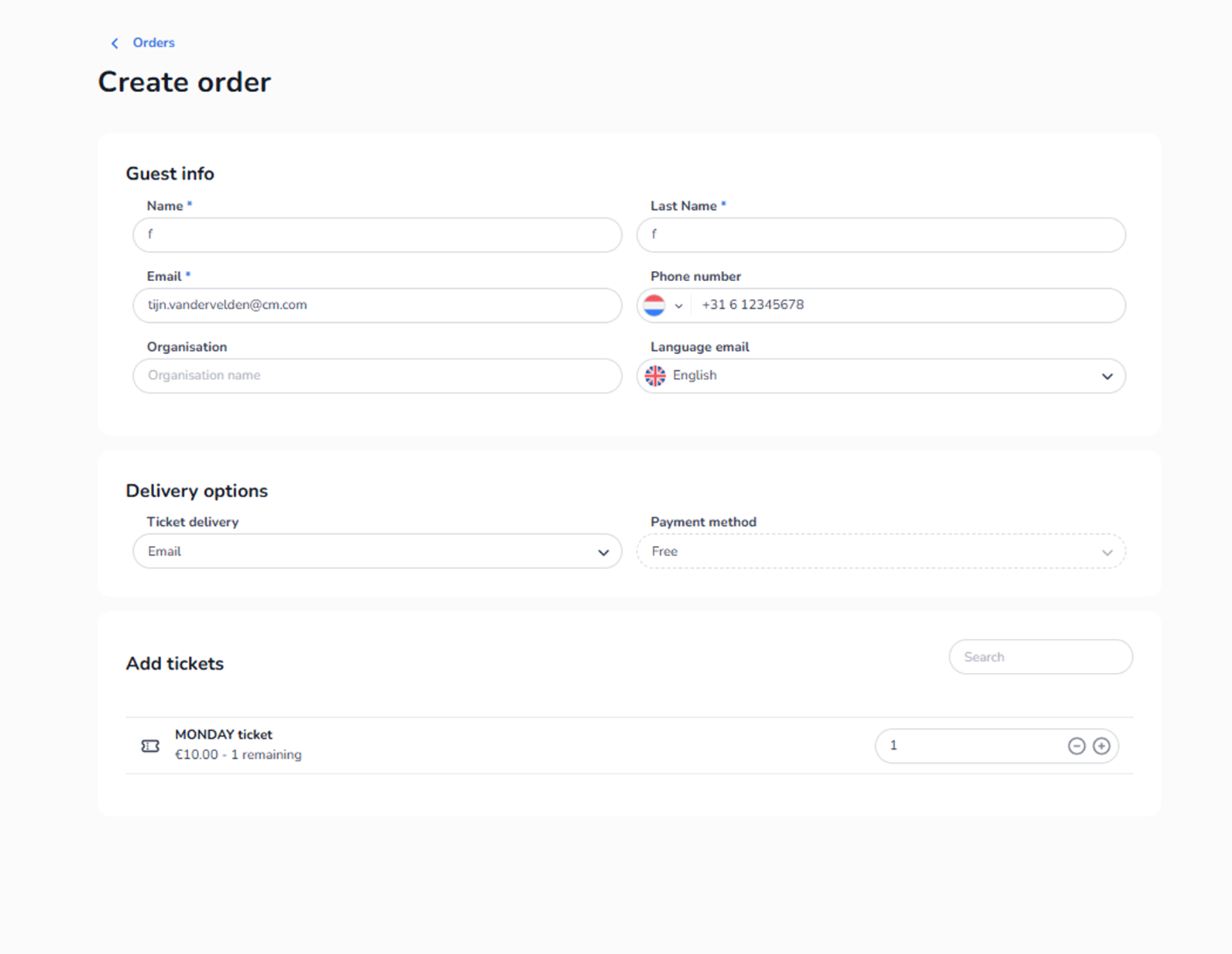Expand the Payment method Free dropdown

coord(880,551)
